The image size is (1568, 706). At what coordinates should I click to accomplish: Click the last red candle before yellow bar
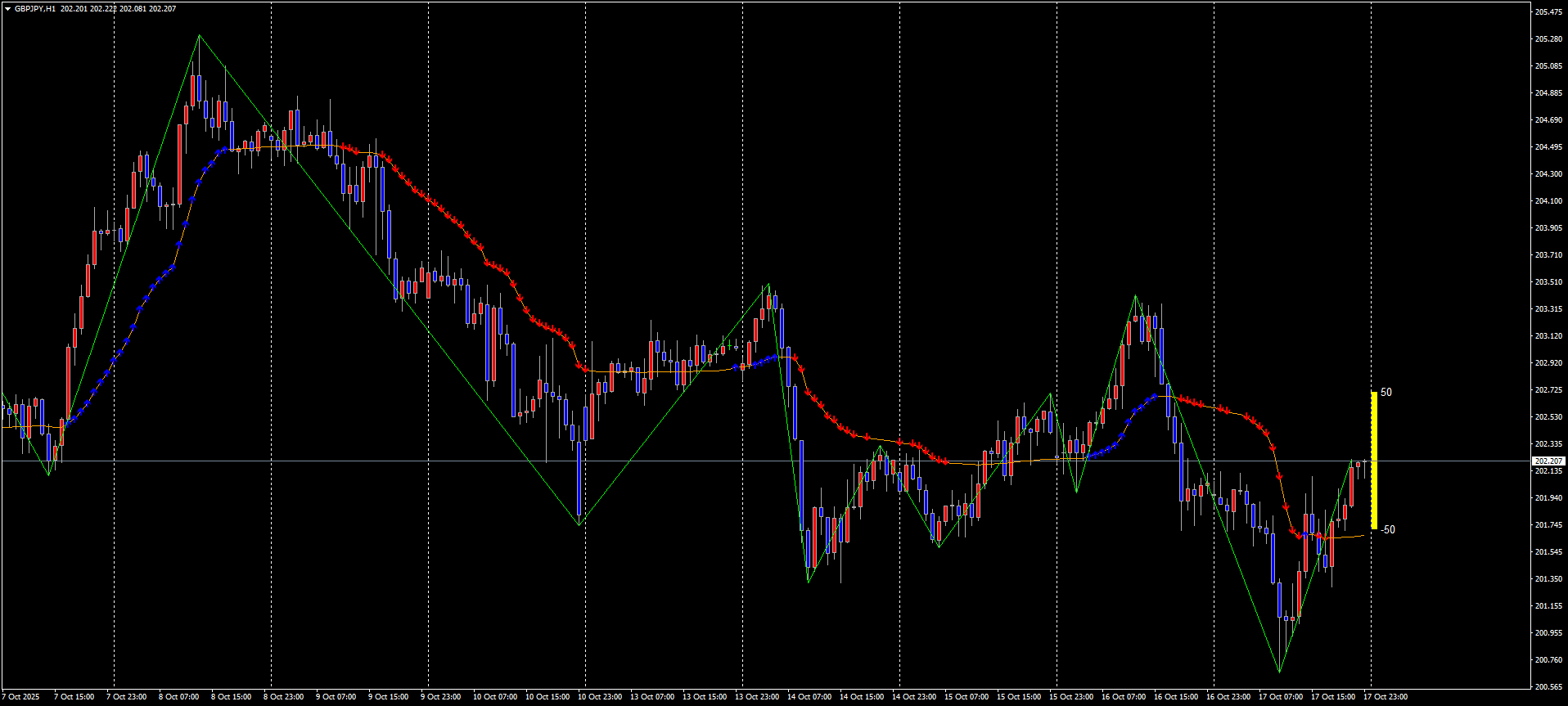pos(1358,465)
